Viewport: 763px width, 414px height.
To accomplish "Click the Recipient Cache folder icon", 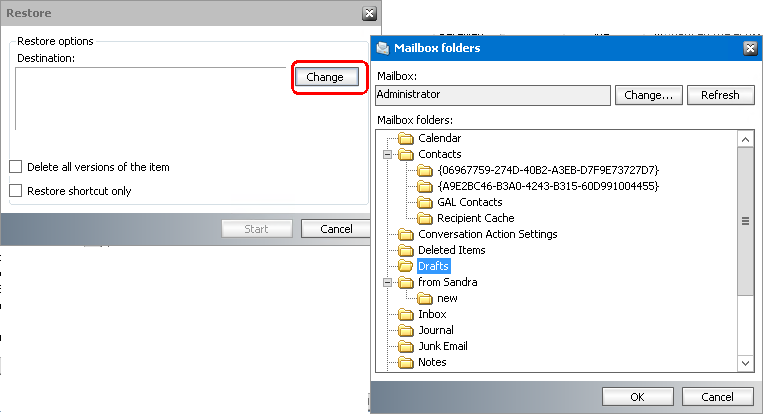I will tap(424, 218).
